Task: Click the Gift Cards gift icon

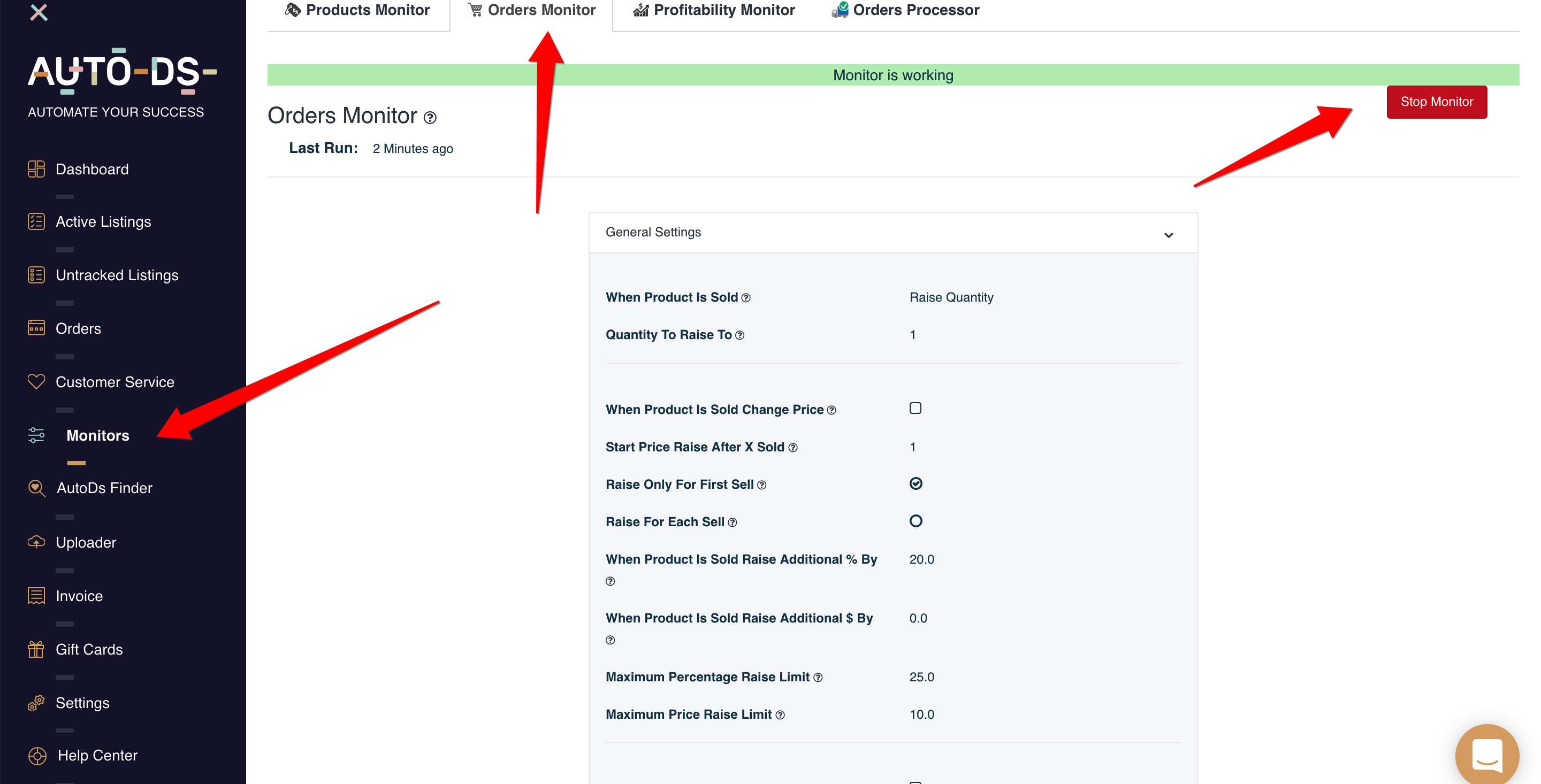Action: pyautogui.click(x=36, y=649)
